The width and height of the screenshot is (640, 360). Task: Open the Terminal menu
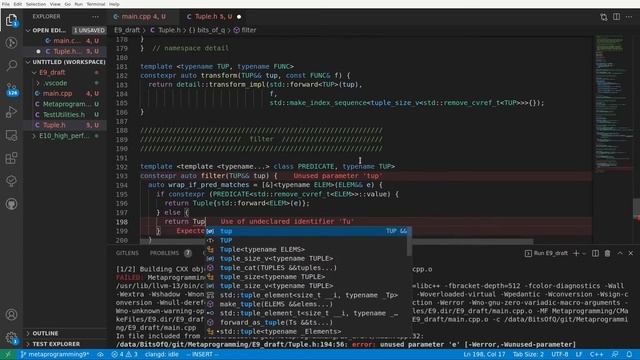coord(96,4)
